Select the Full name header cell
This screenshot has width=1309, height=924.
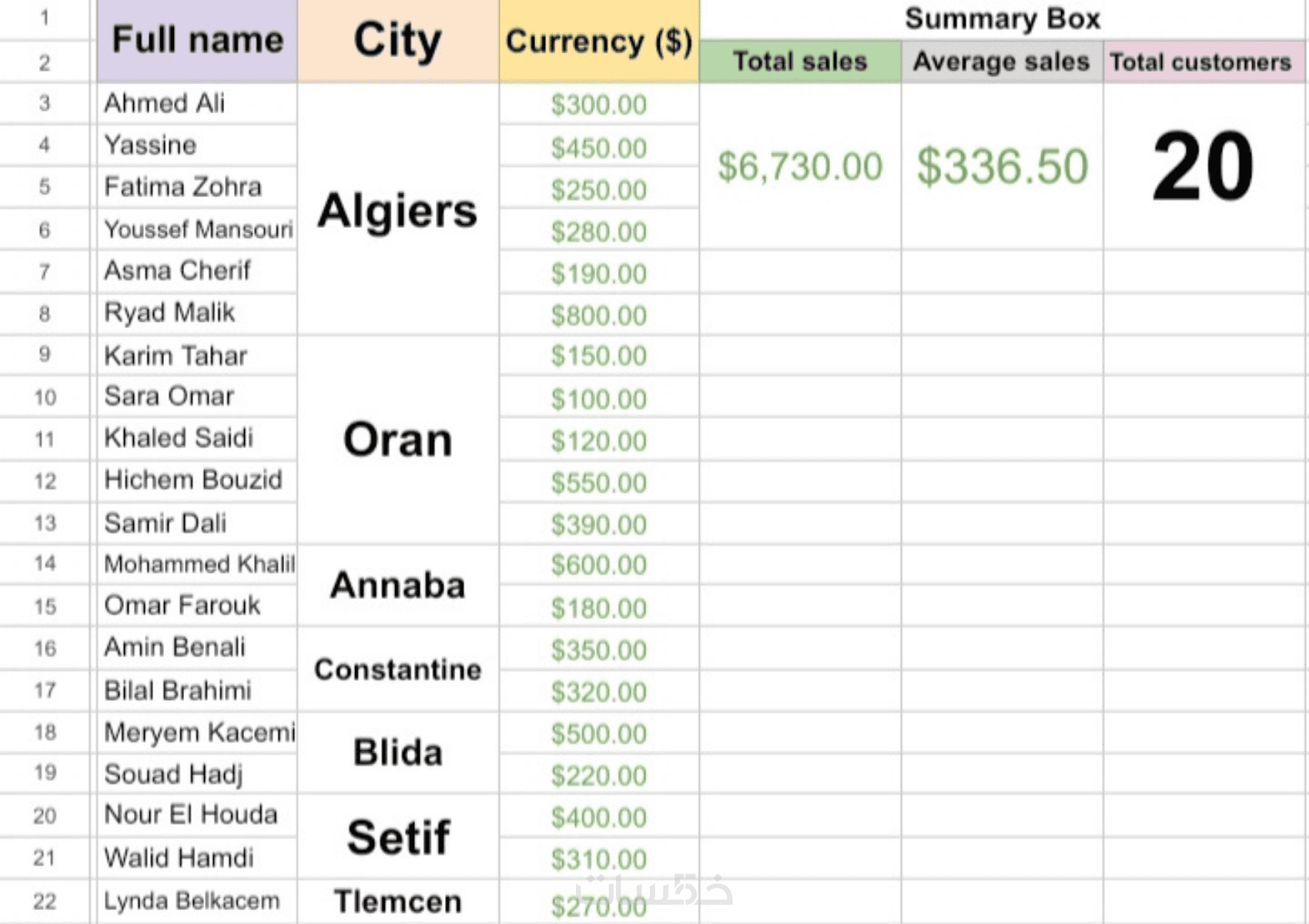click(197, 40)
